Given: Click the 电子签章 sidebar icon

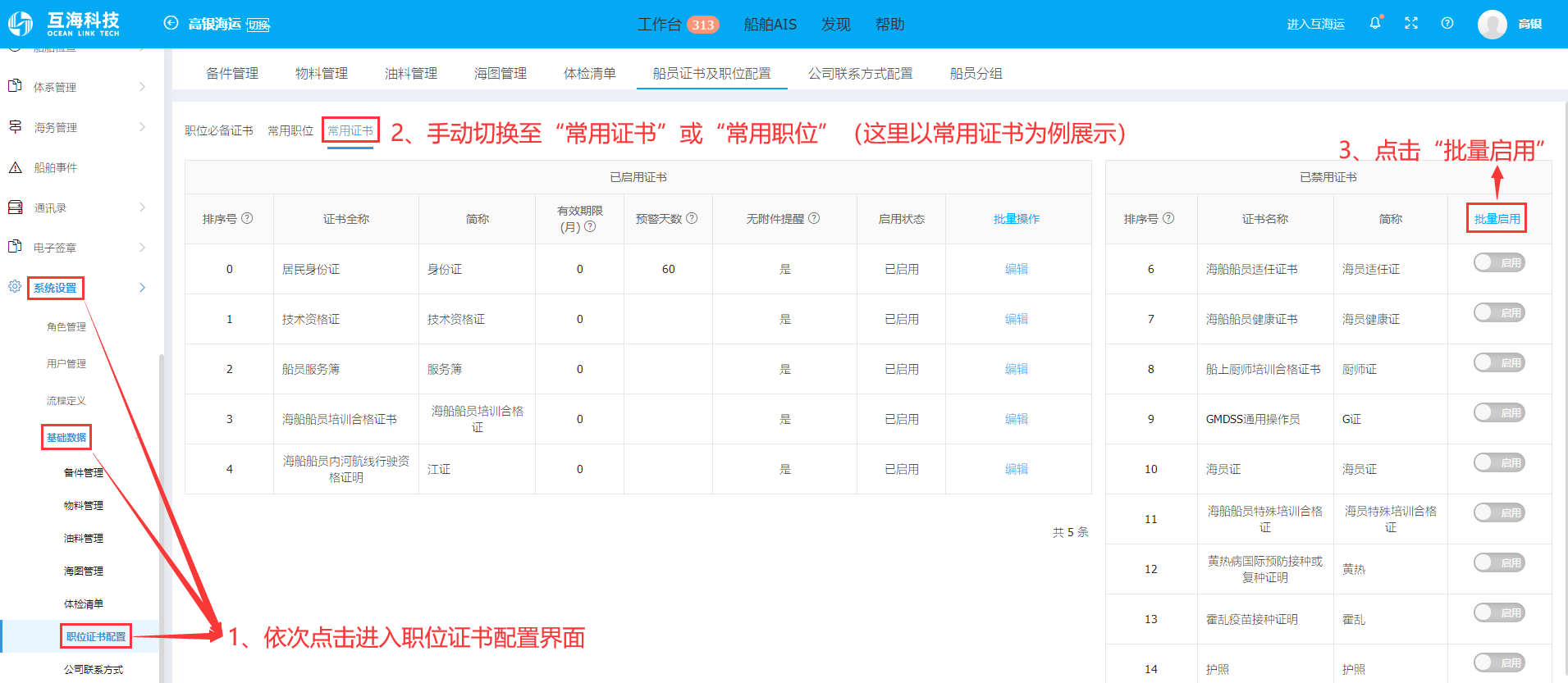Looking at the screenshot, I should click(x=15, y=247).
